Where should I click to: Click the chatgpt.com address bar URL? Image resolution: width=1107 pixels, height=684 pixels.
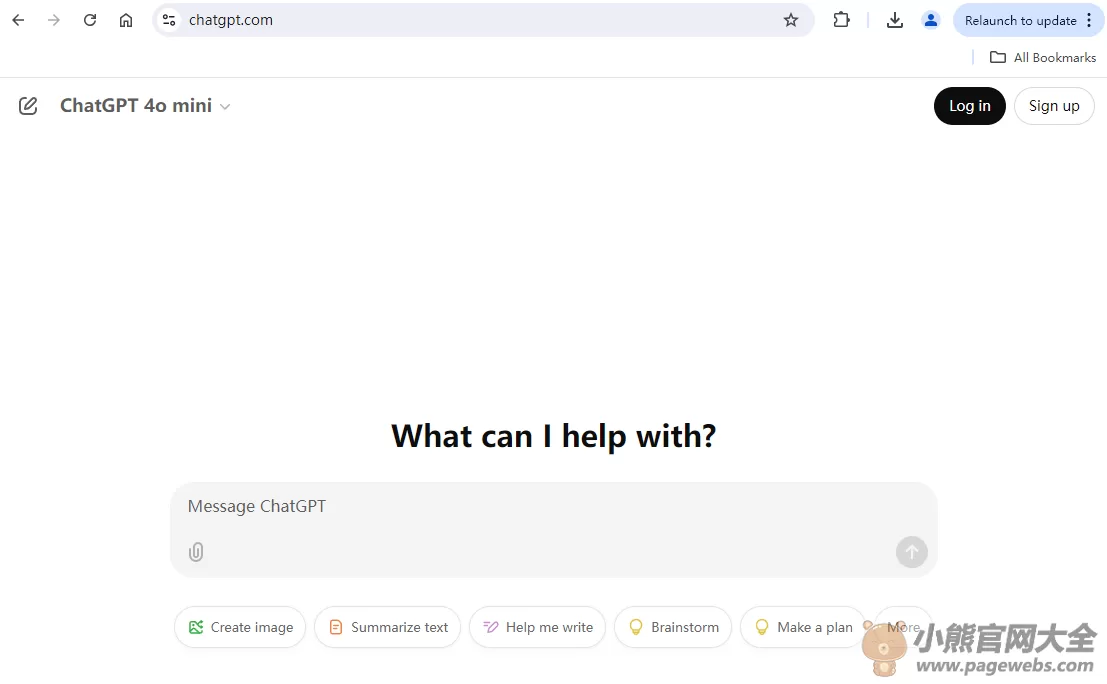[231, 20]
